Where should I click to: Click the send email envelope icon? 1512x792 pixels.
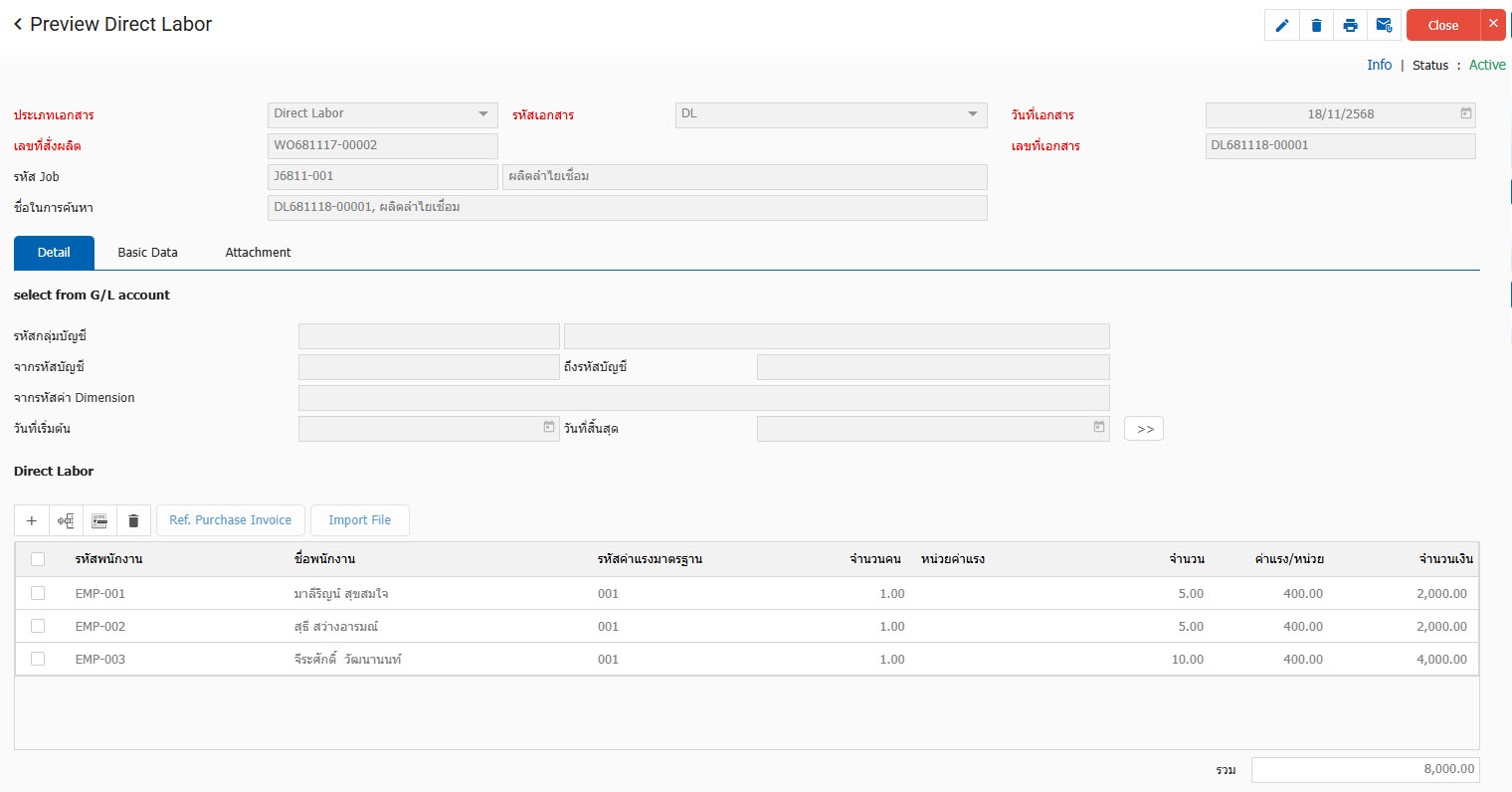point(1384,26)
